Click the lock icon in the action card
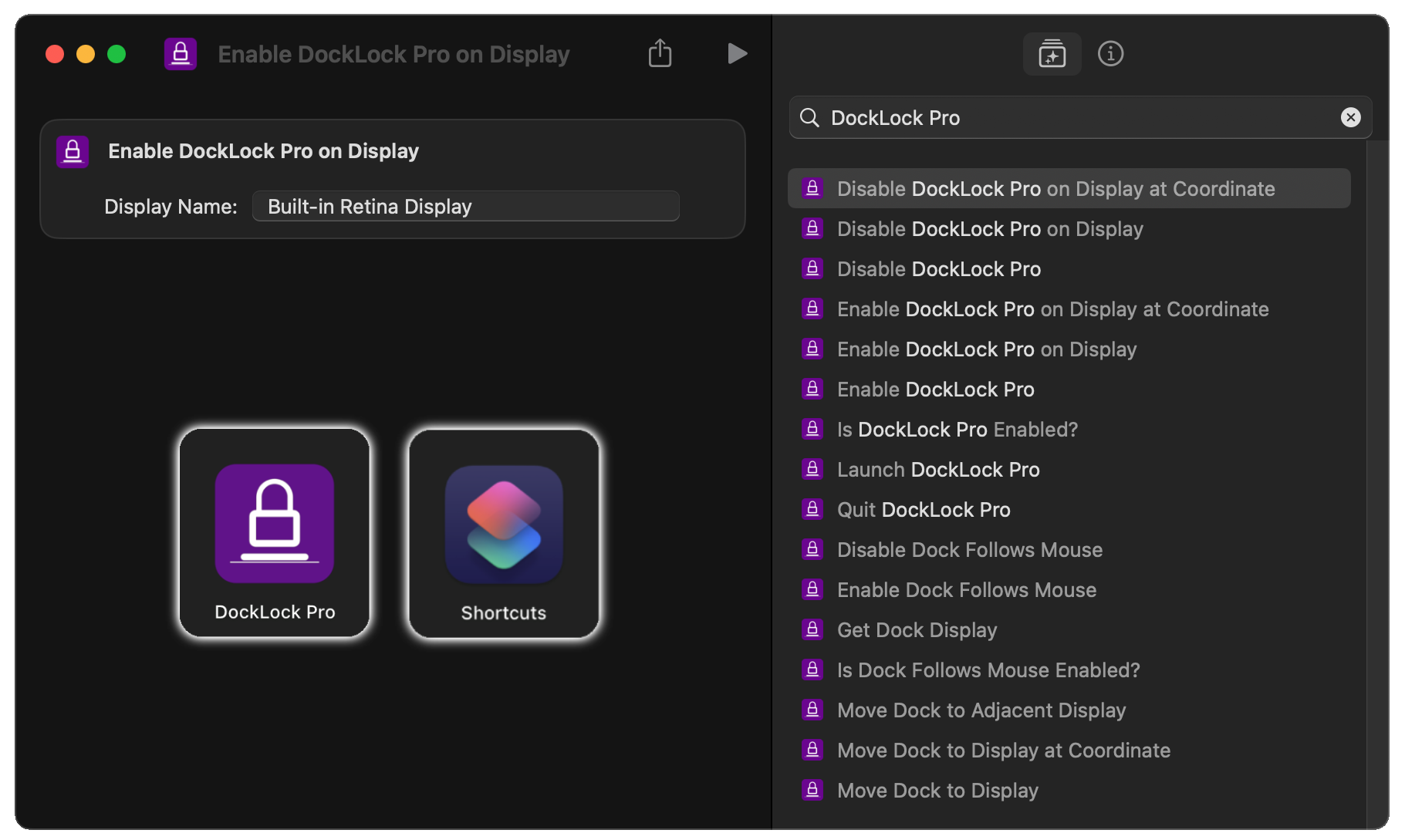This screenshot has width=1405, height=840. coord(73,151)
